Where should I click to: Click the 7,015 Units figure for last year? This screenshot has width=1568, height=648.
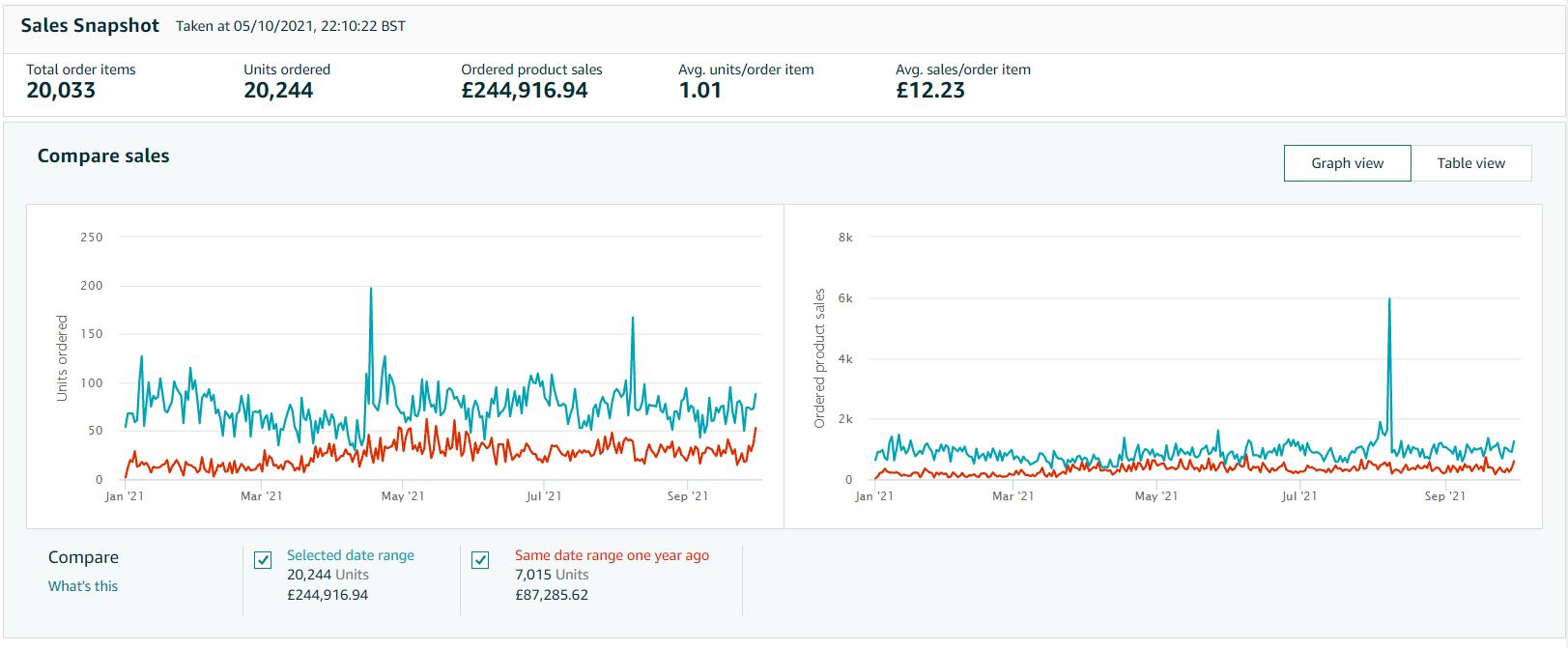click(552, 575)
